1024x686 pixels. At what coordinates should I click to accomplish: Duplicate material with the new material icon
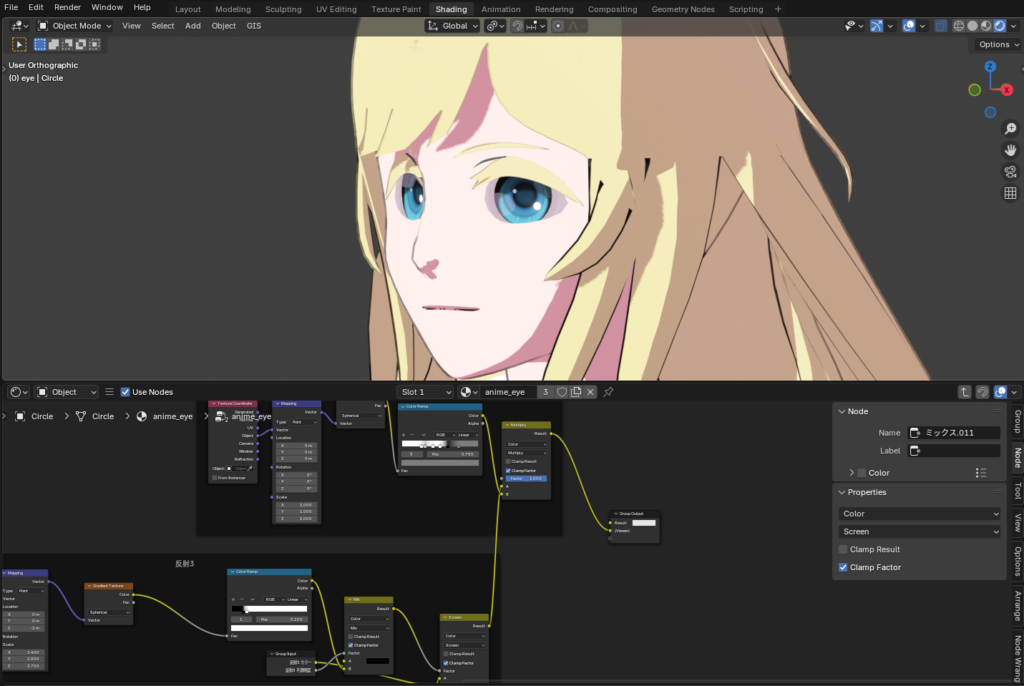[576, 392]
